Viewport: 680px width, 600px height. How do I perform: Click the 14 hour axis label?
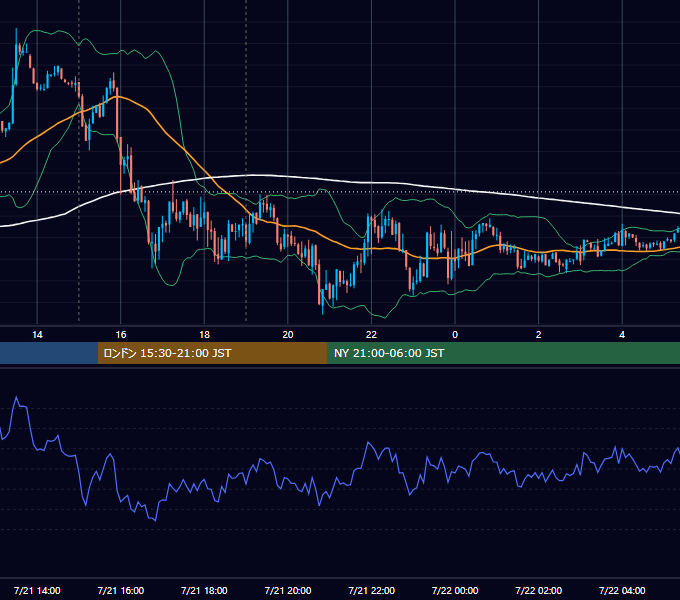pyautogui.click(x=37, y=335)
